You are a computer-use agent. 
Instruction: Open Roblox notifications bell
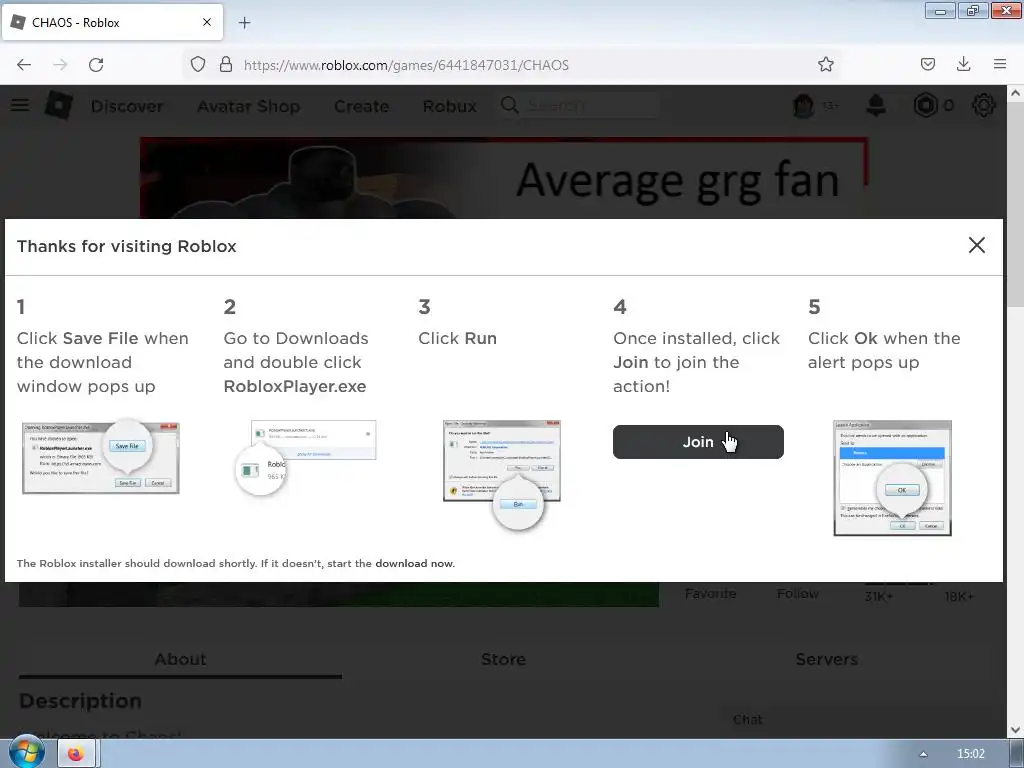pyautogui.click(x=876, y=105)
